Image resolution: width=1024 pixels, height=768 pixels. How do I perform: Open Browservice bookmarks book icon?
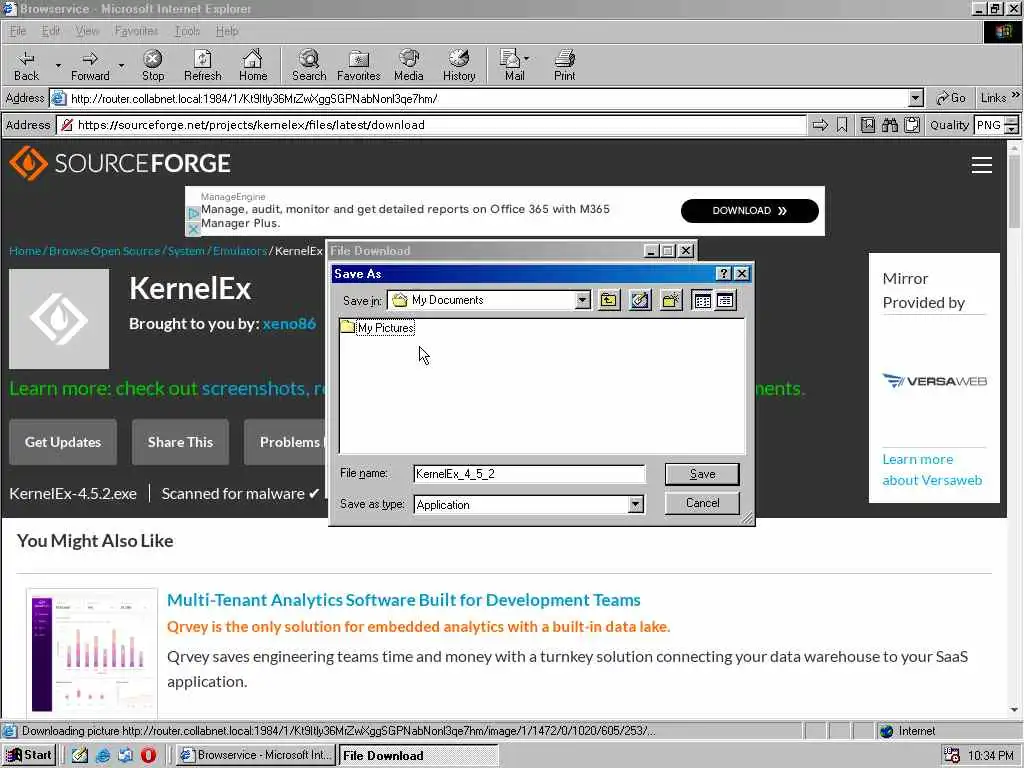coord(868,125)
